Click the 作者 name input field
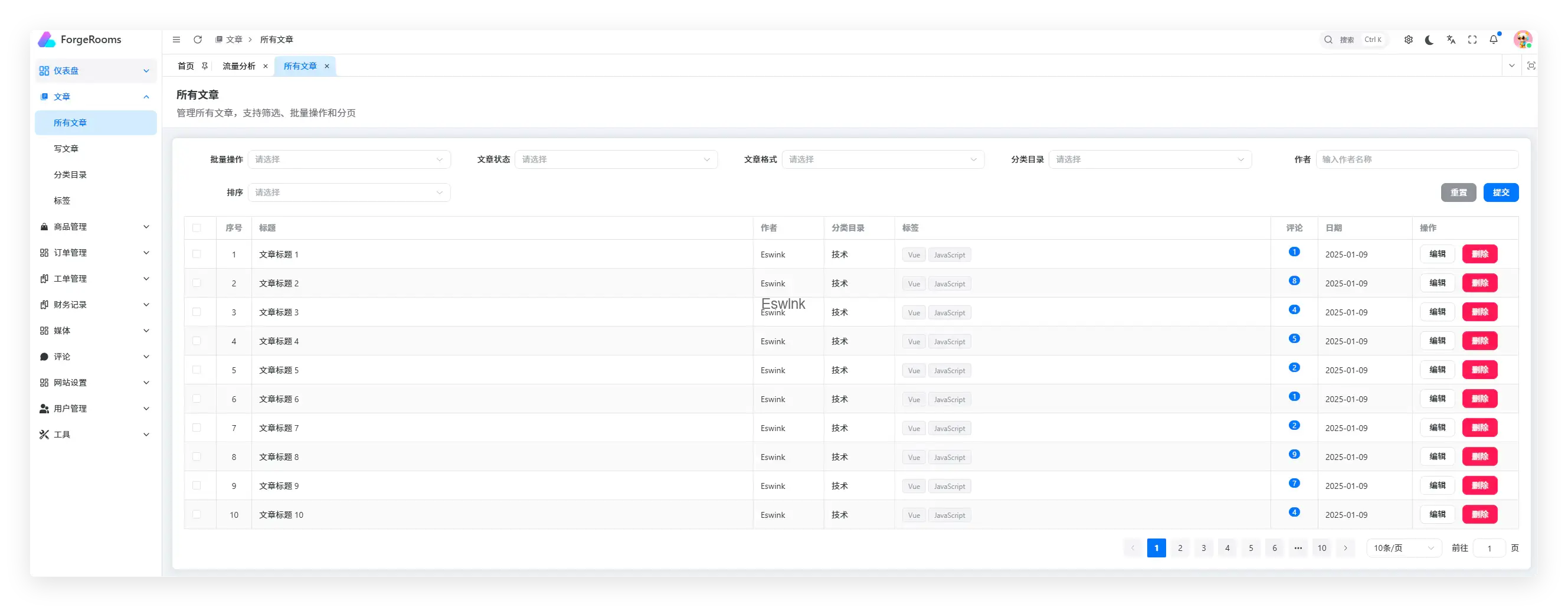 click(1416, 159)
